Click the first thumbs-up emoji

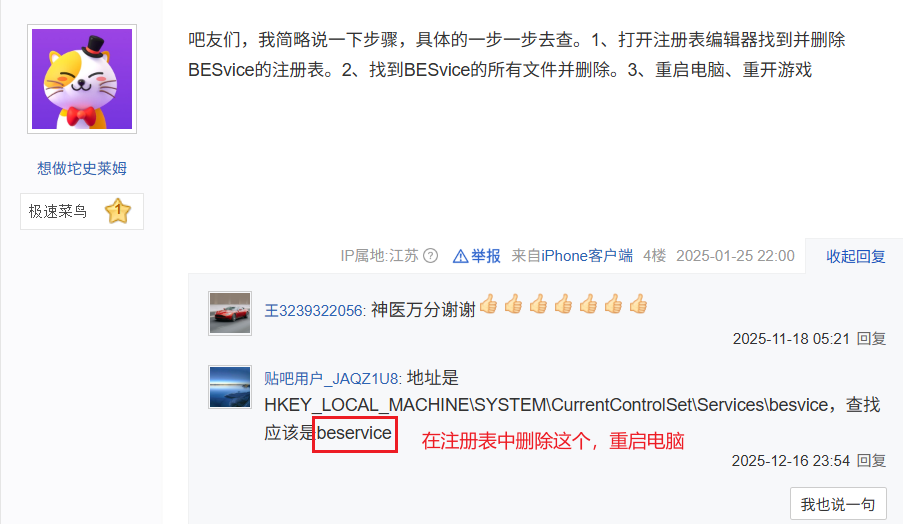488,304
